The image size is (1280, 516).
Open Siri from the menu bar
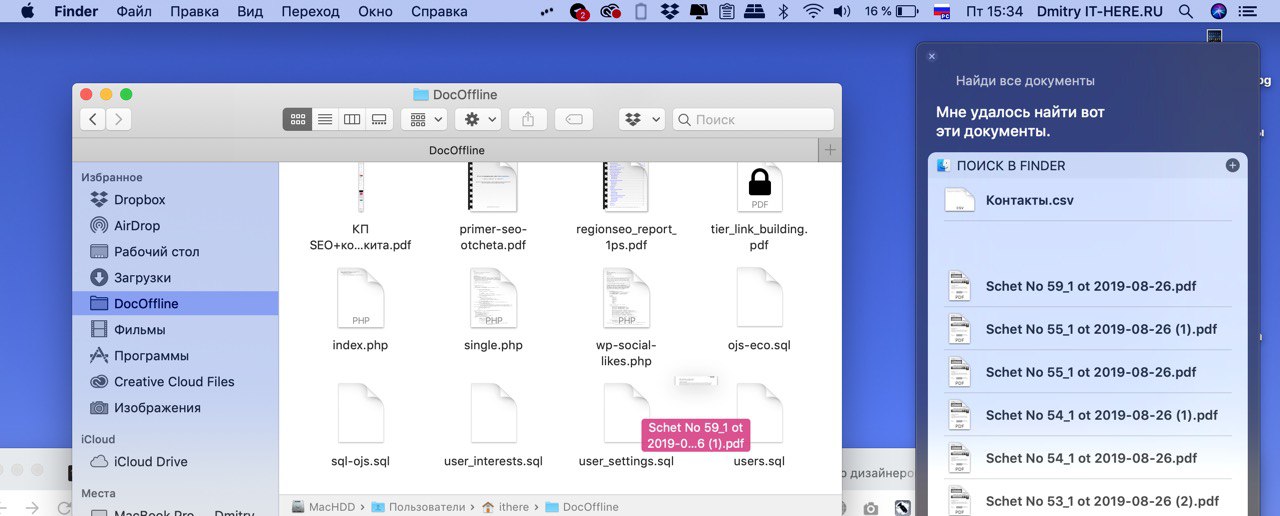pos(1218,12)
